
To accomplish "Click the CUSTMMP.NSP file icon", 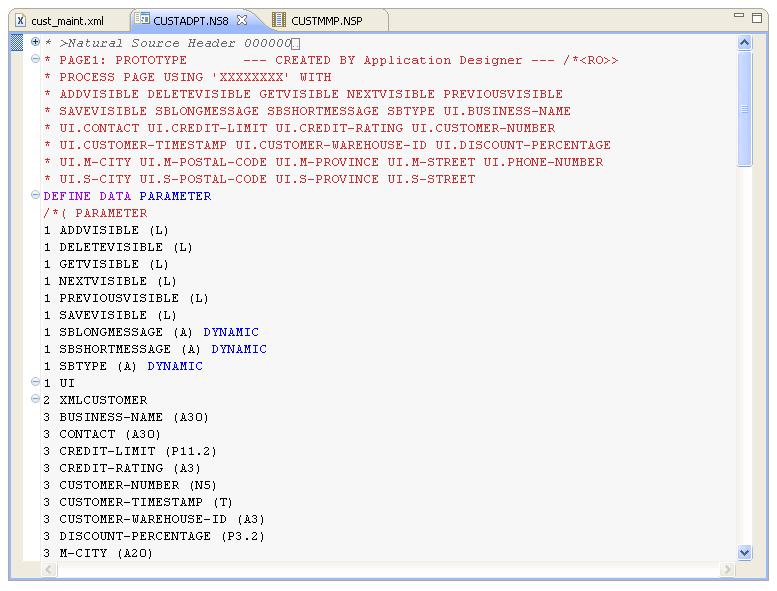I will click(279, 20).
